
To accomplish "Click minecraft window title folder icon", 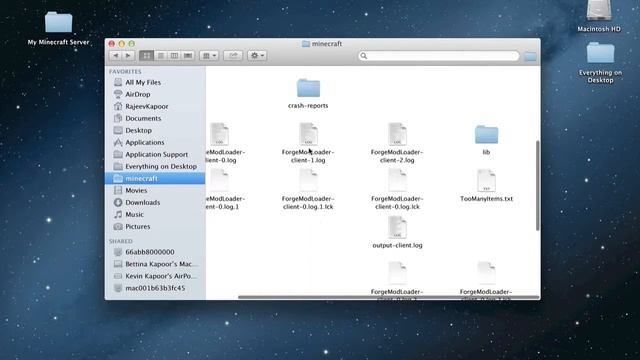I will (x=306, y=44).
